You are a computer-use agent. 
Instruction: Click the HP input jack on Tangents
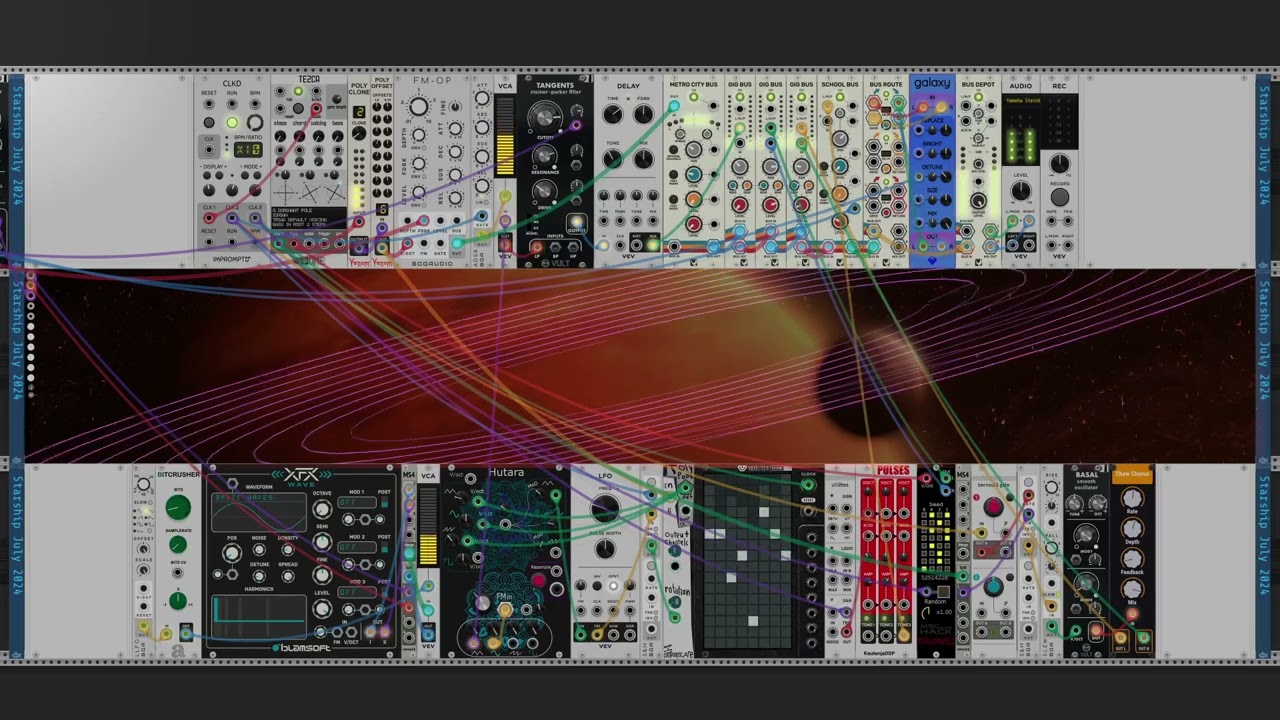click(x=572, y=247)
